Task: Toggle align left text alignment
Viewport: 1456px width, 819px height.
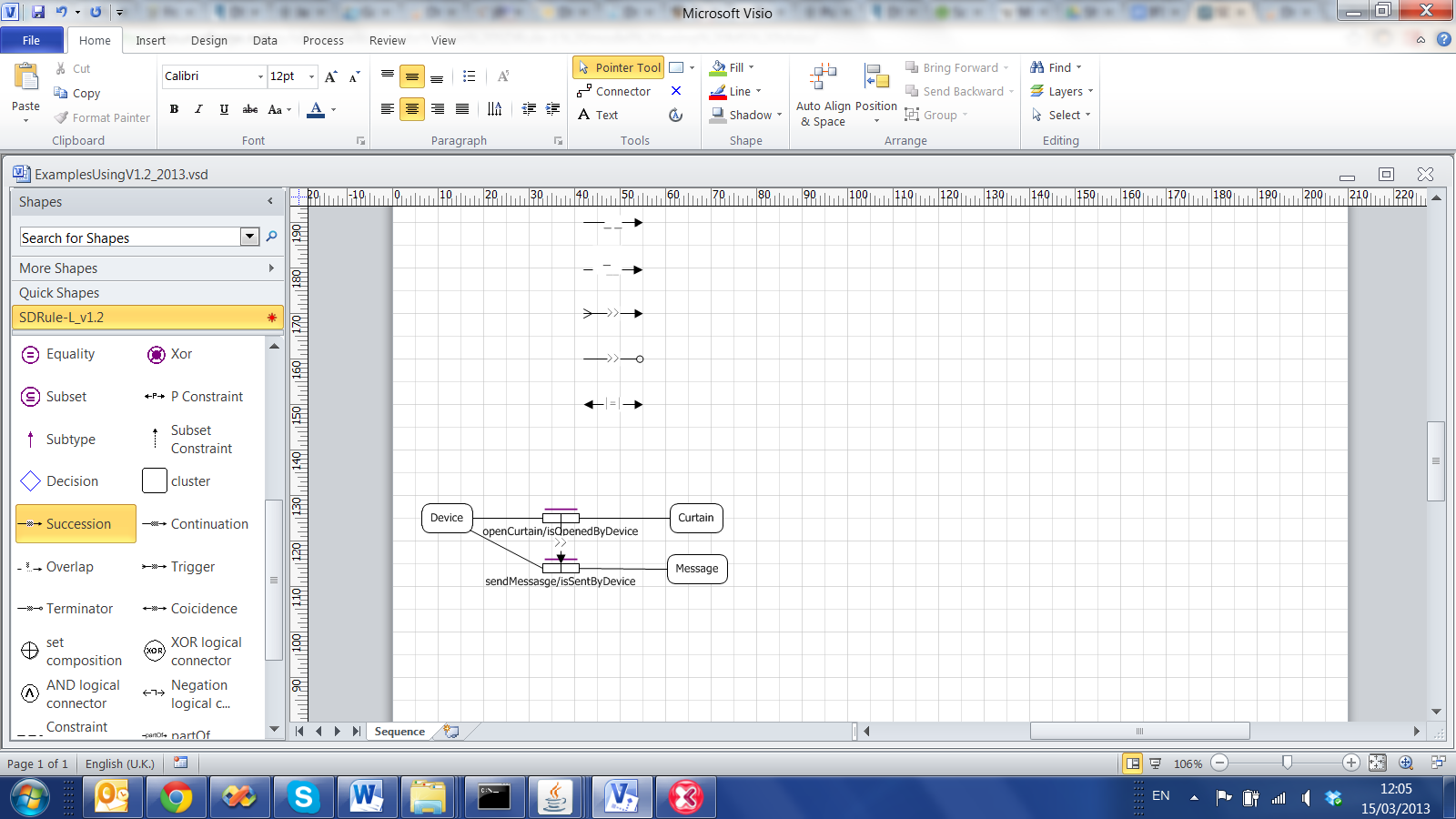Action: pos(387,109)
